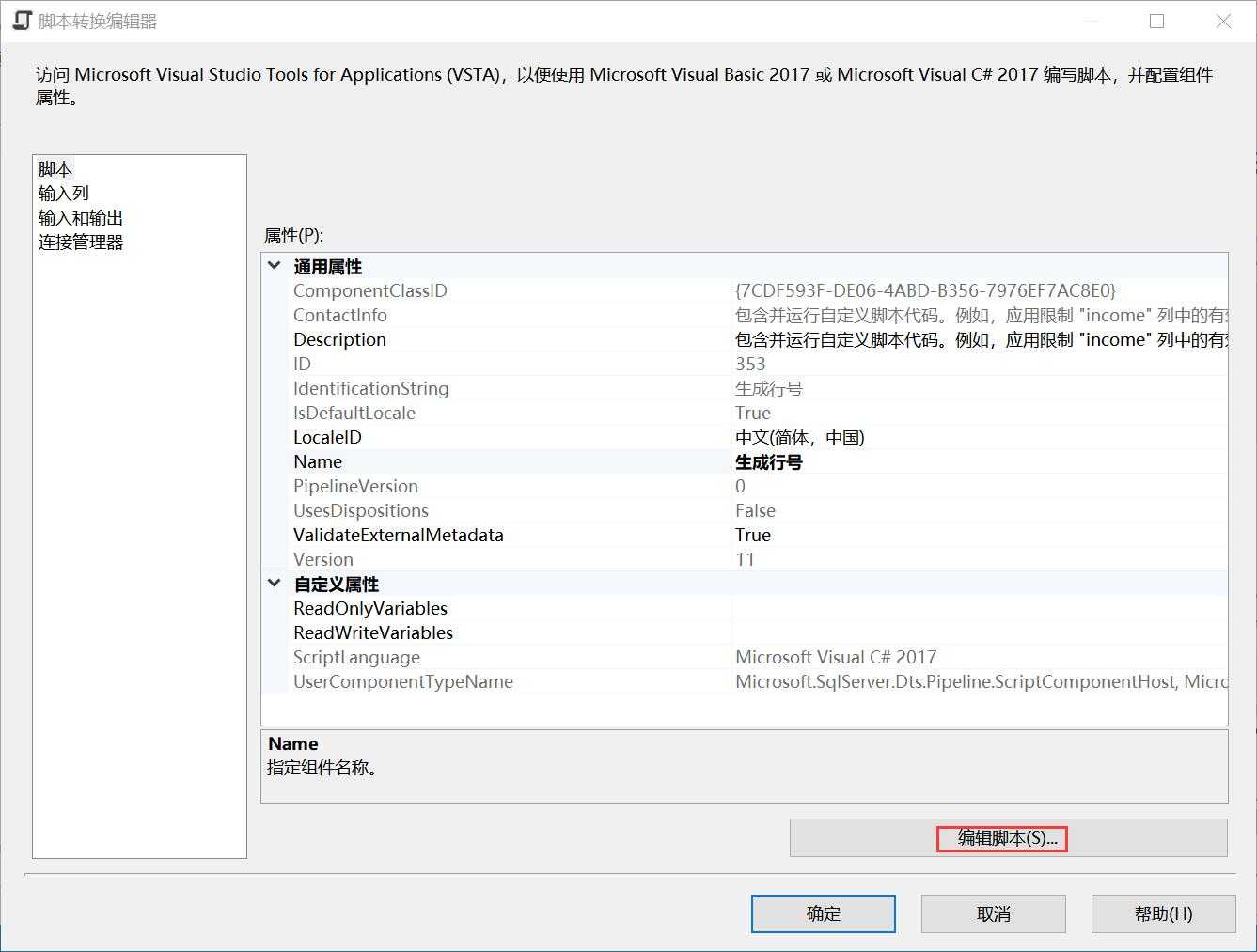Image resolution: width=1257 pixels, height=952 pixels.
Task: Cancel the dialog with 取消
Action: coord(994,913)
